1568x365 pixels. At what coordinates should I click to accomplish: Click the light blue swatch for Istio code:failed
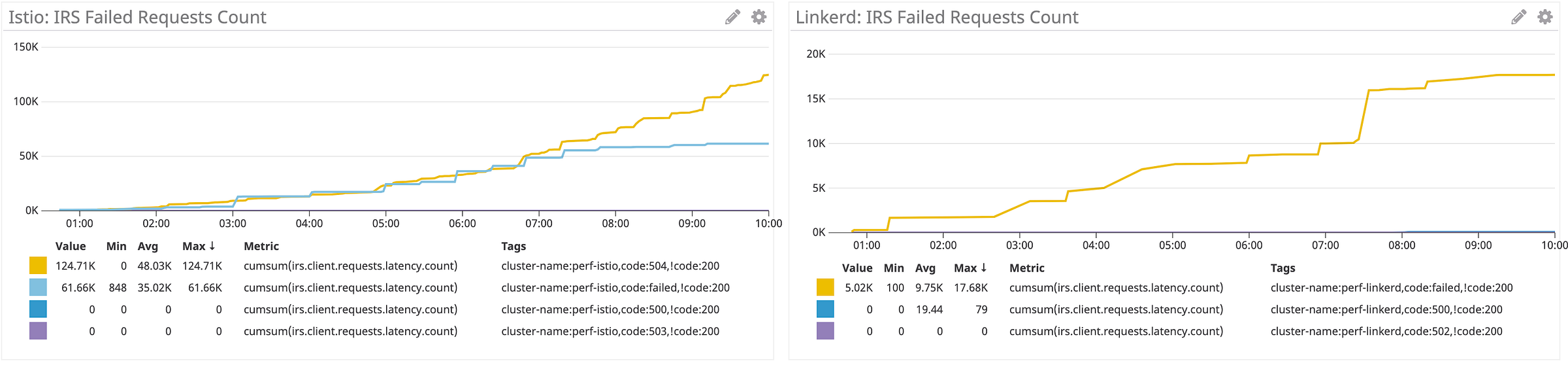coord(38,287)
